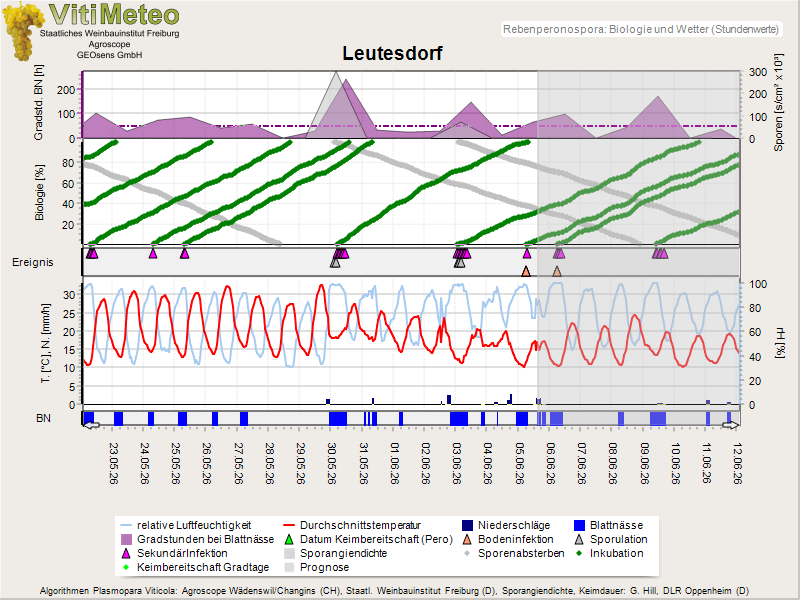
Task: Click legend triangle for Sporulation
Action: (x=579, y=539)
